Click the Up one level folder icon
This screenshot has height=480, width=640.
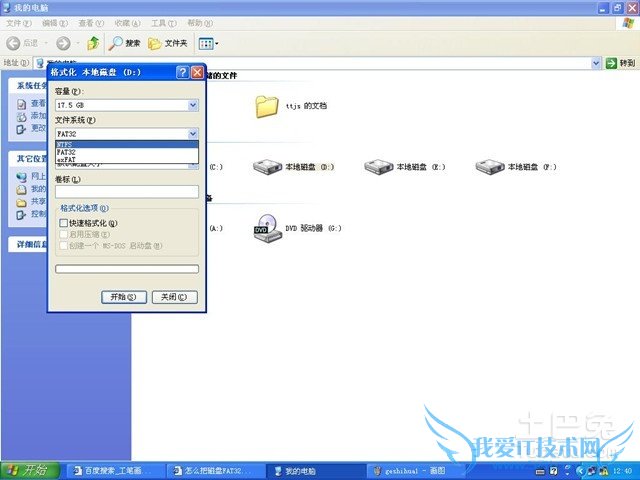(x=93, y=43)
